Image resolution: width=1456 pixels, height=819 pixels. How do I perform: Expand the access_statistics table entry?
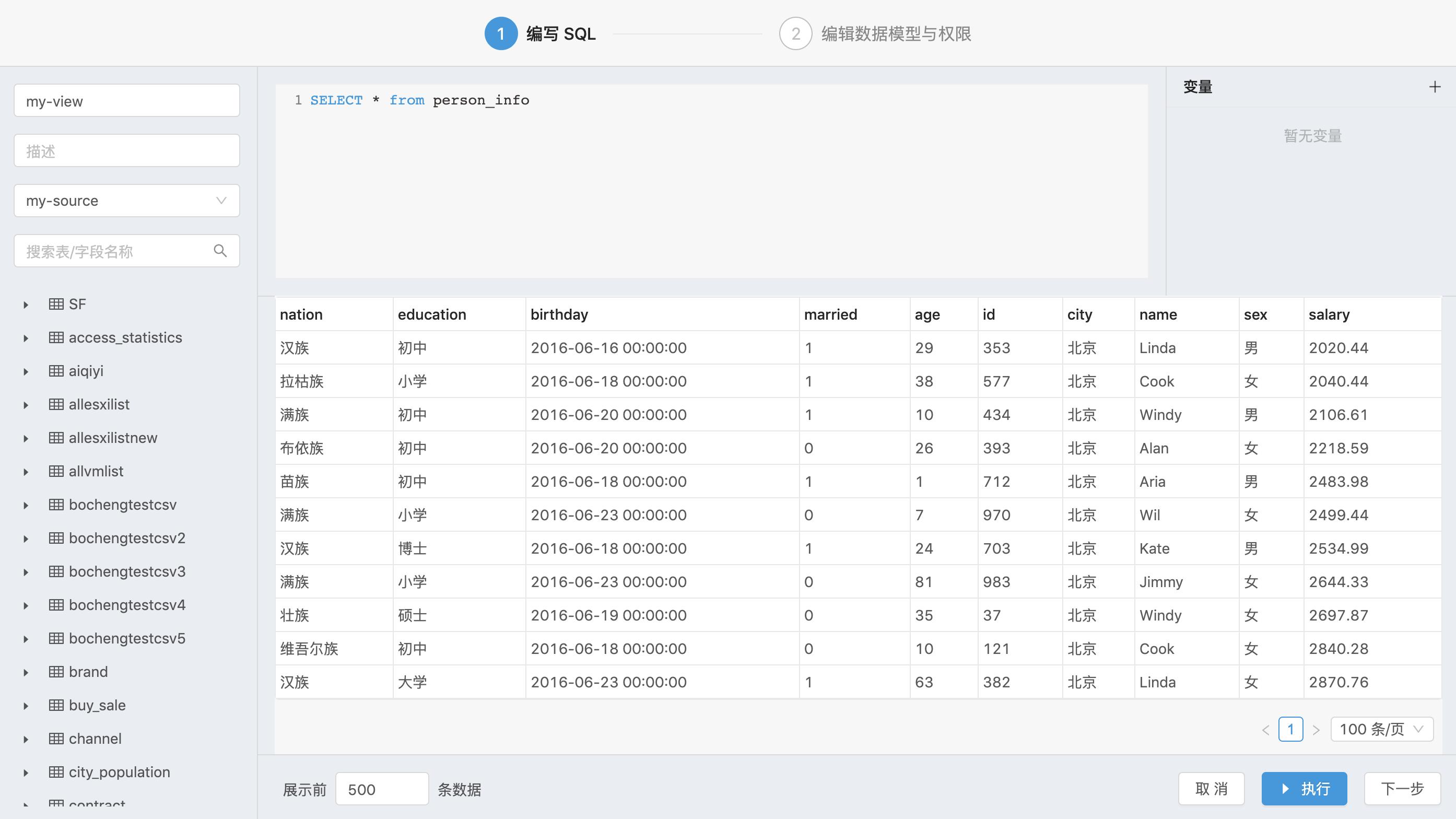(x=26, y=337)
